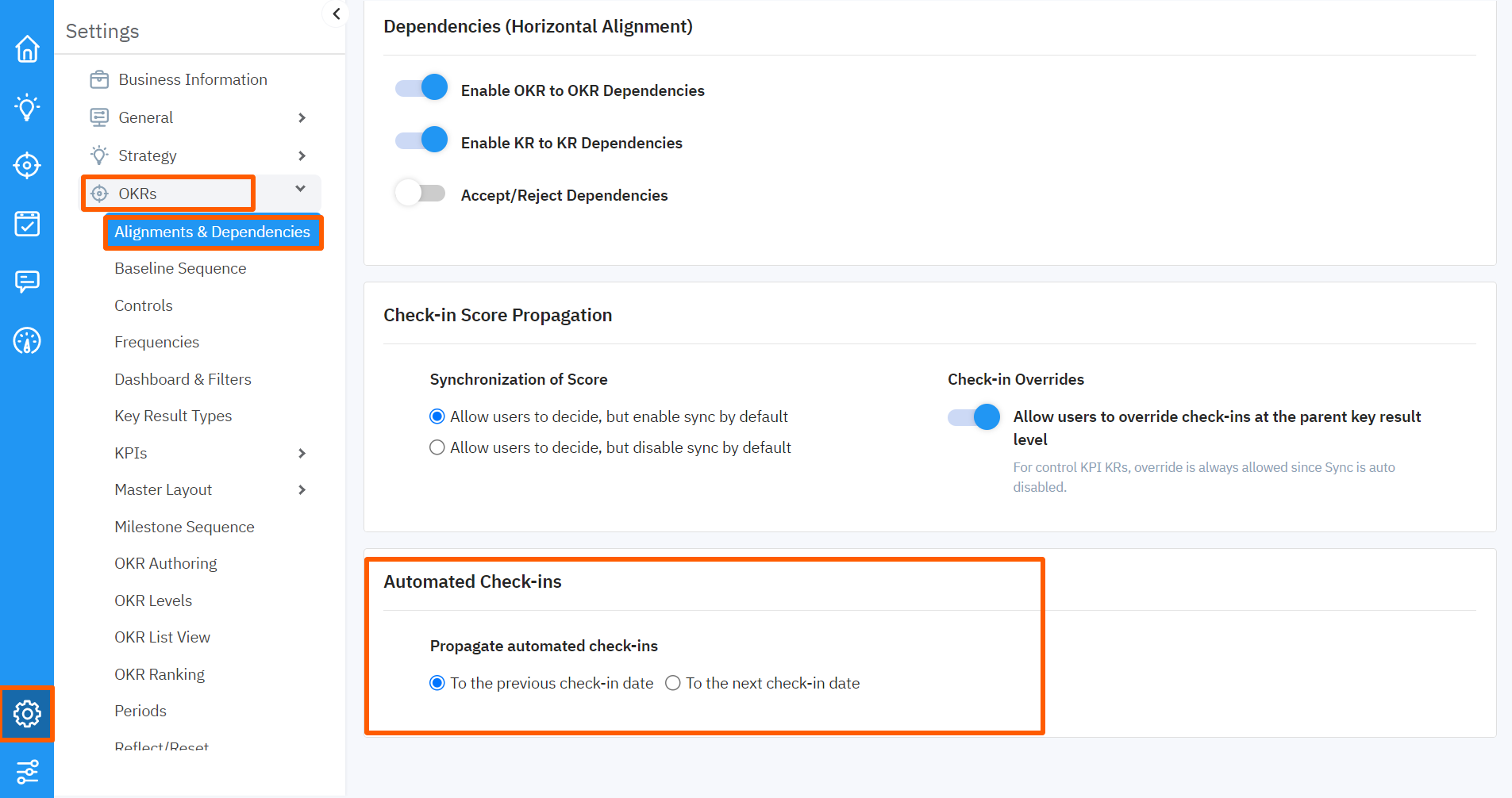Image resolution: width=1512 pixels, height=798 pixels.
Task: Select the lightbulb Strategy icon in sidebar
Action: click(27, 107)
